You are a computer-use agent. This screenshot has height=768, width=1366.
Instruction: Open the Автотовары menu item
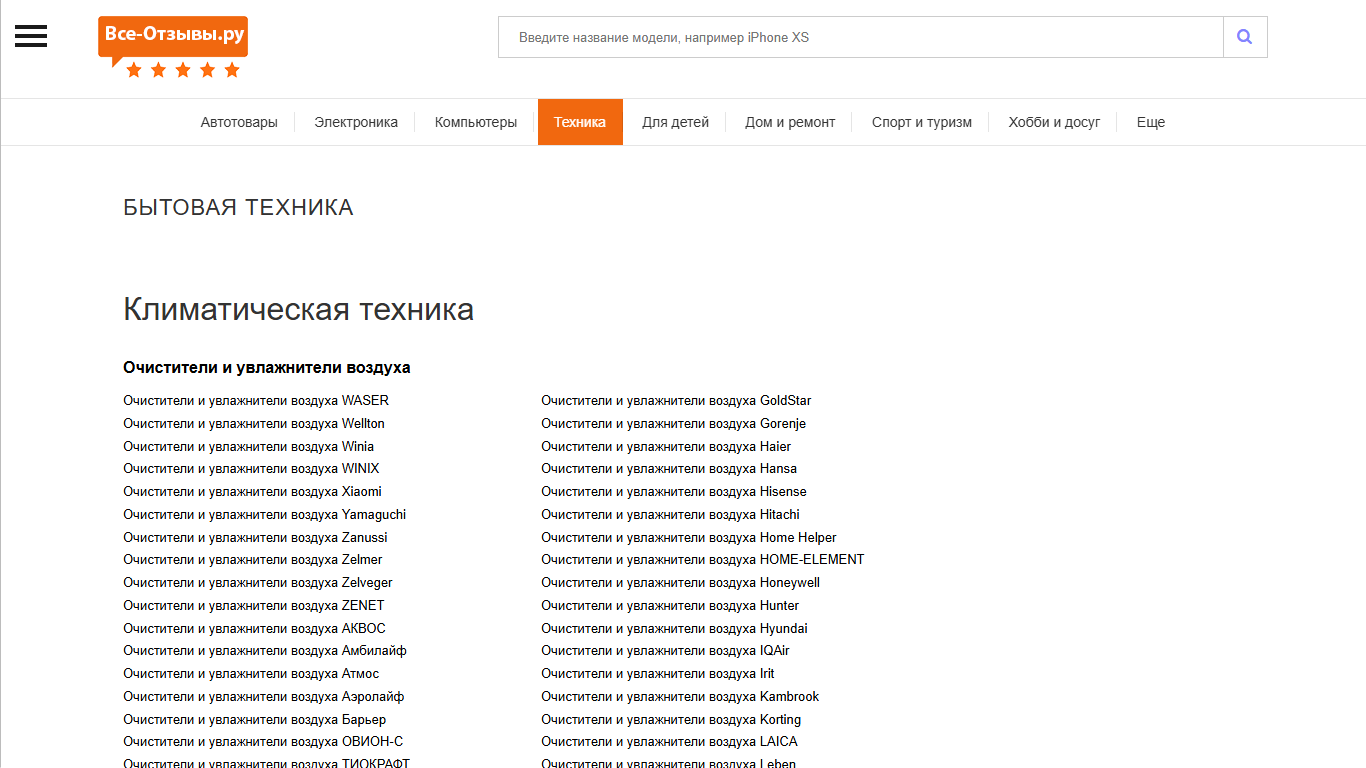[x=239, y=122]
